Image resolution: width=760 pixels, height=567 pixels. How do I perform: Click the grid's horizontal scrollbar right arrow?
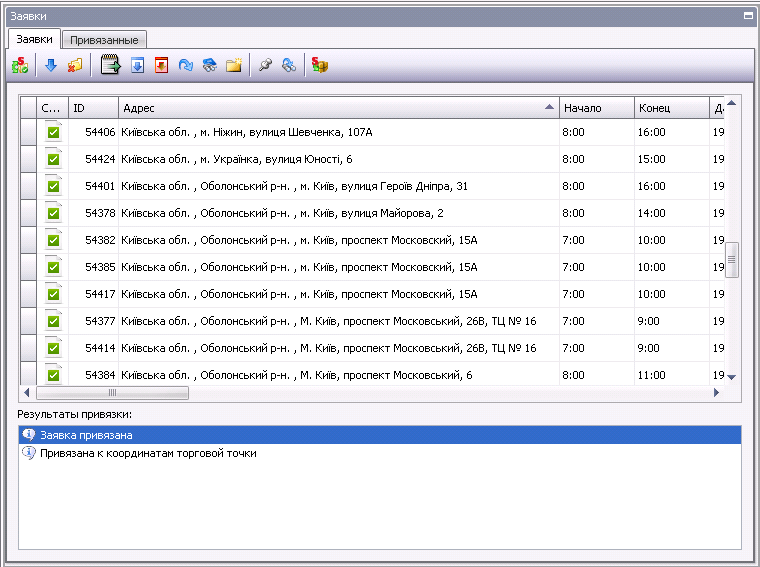tap(716, 393)
